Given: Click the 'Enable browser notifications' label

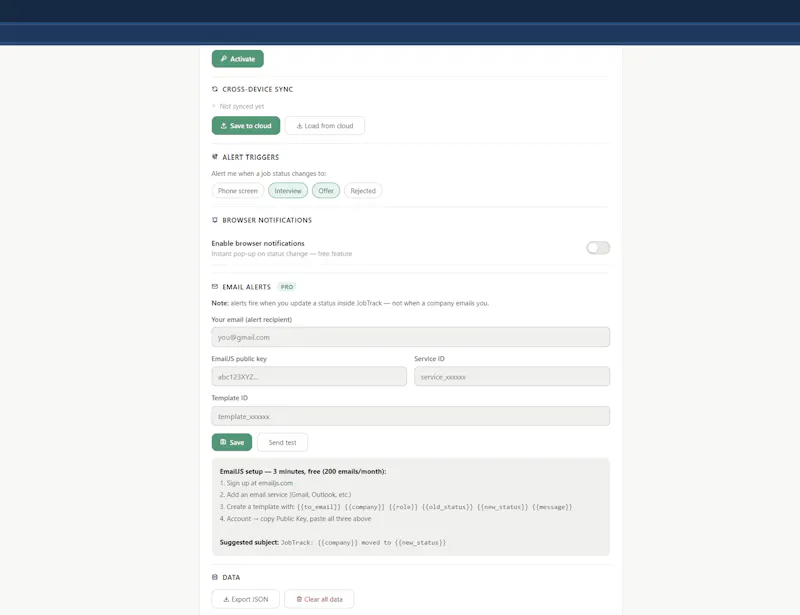Looking at the screenshot, I should pos(258,243).
